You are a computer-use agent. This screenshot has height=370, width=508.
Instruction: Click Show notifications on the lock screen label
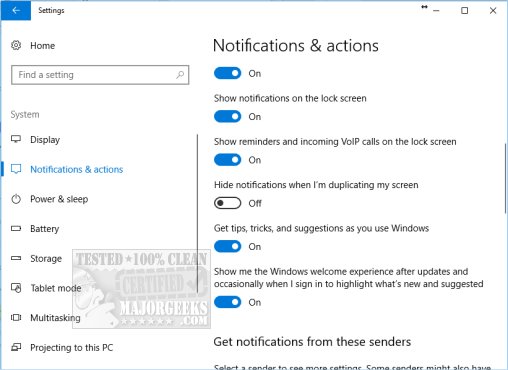coord(290,98)
